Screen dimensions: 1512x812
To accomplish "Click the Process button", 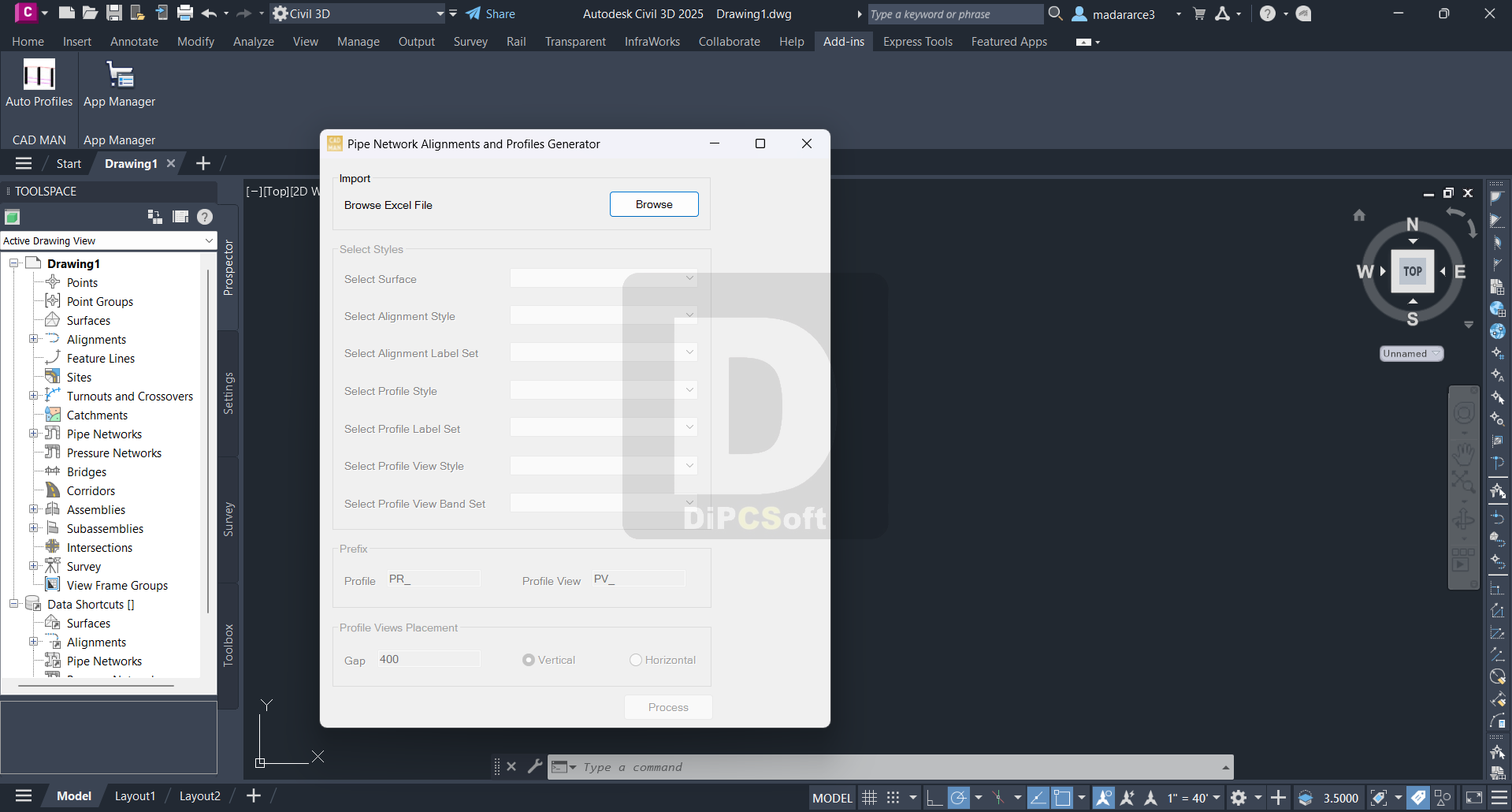I will tap(668, 707).
